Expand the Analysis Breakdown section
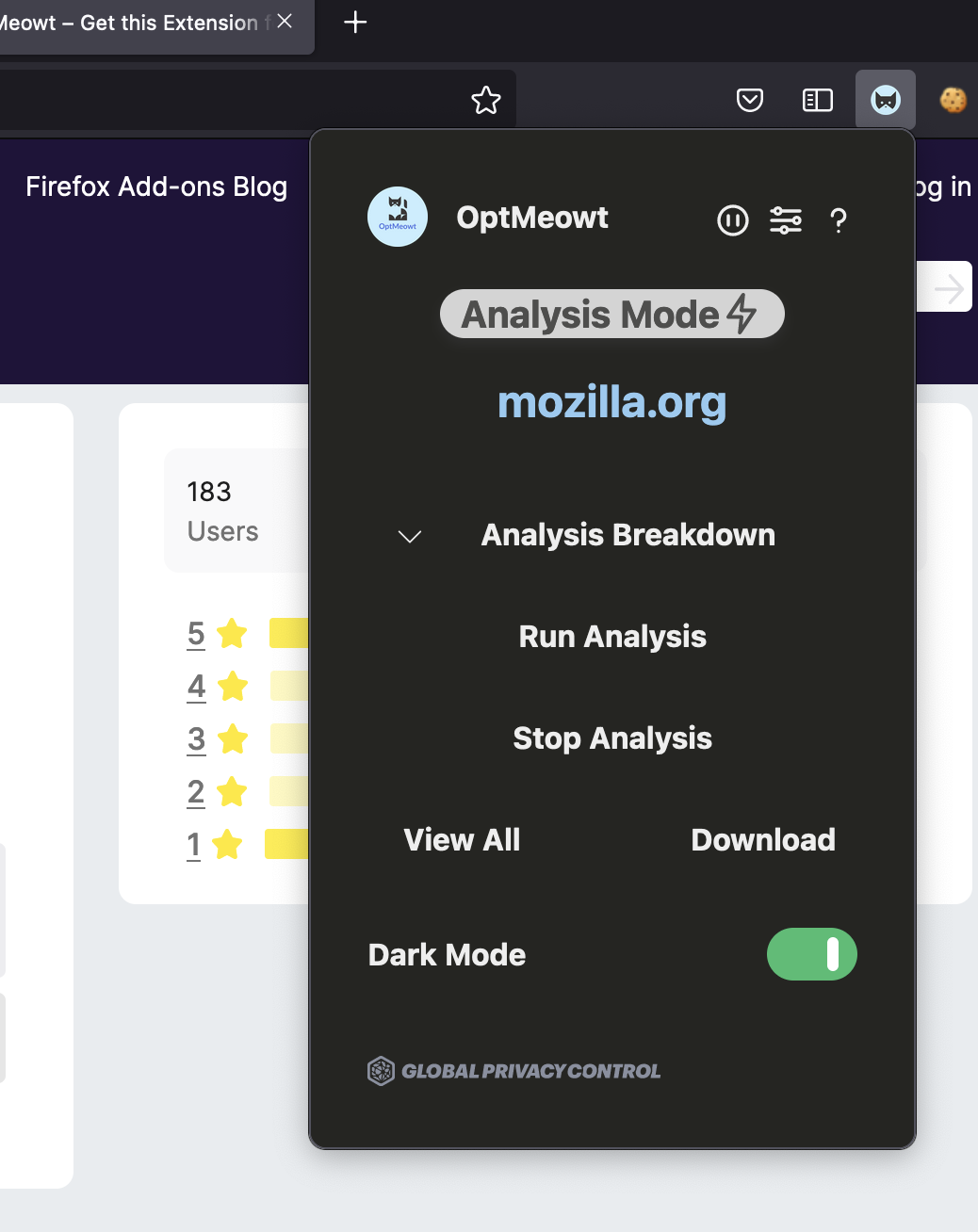 (x=628, y=535)
